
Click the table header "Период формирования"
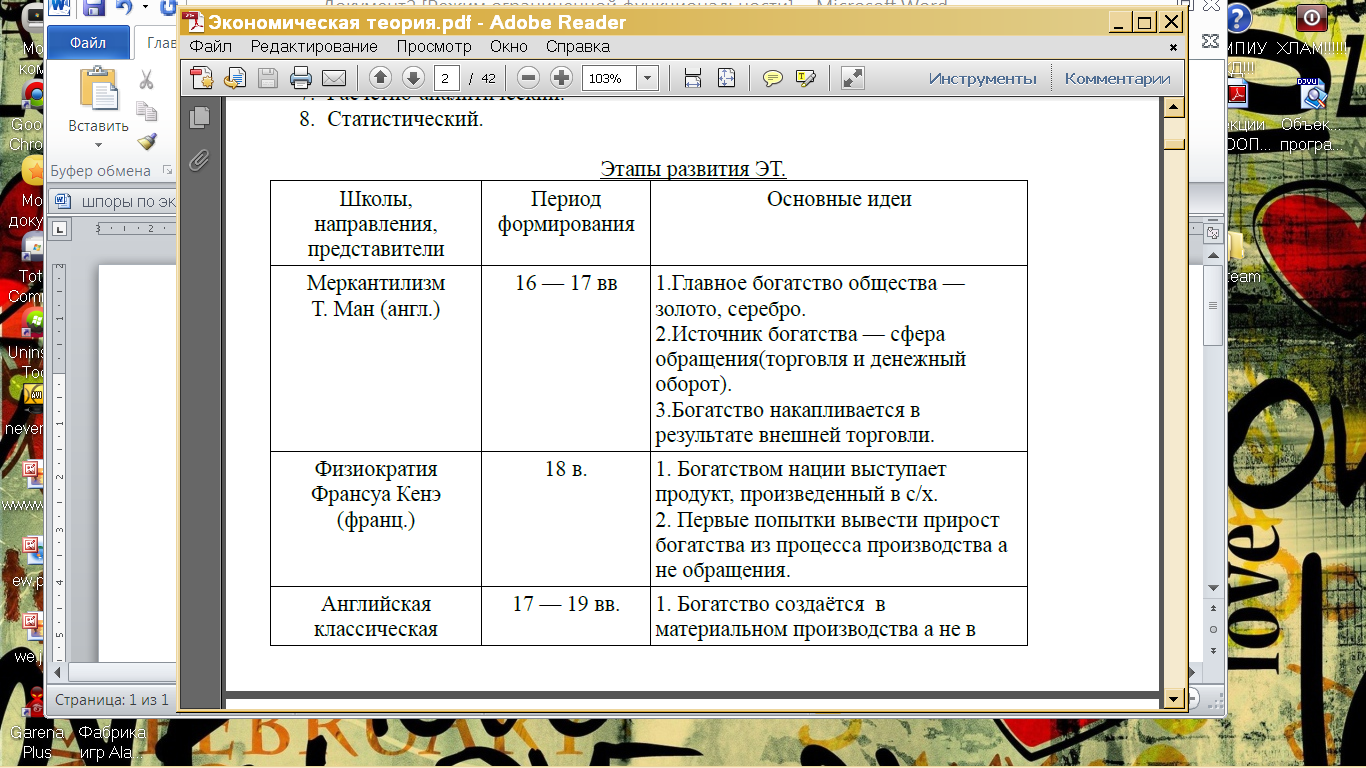tap(566, 223)
